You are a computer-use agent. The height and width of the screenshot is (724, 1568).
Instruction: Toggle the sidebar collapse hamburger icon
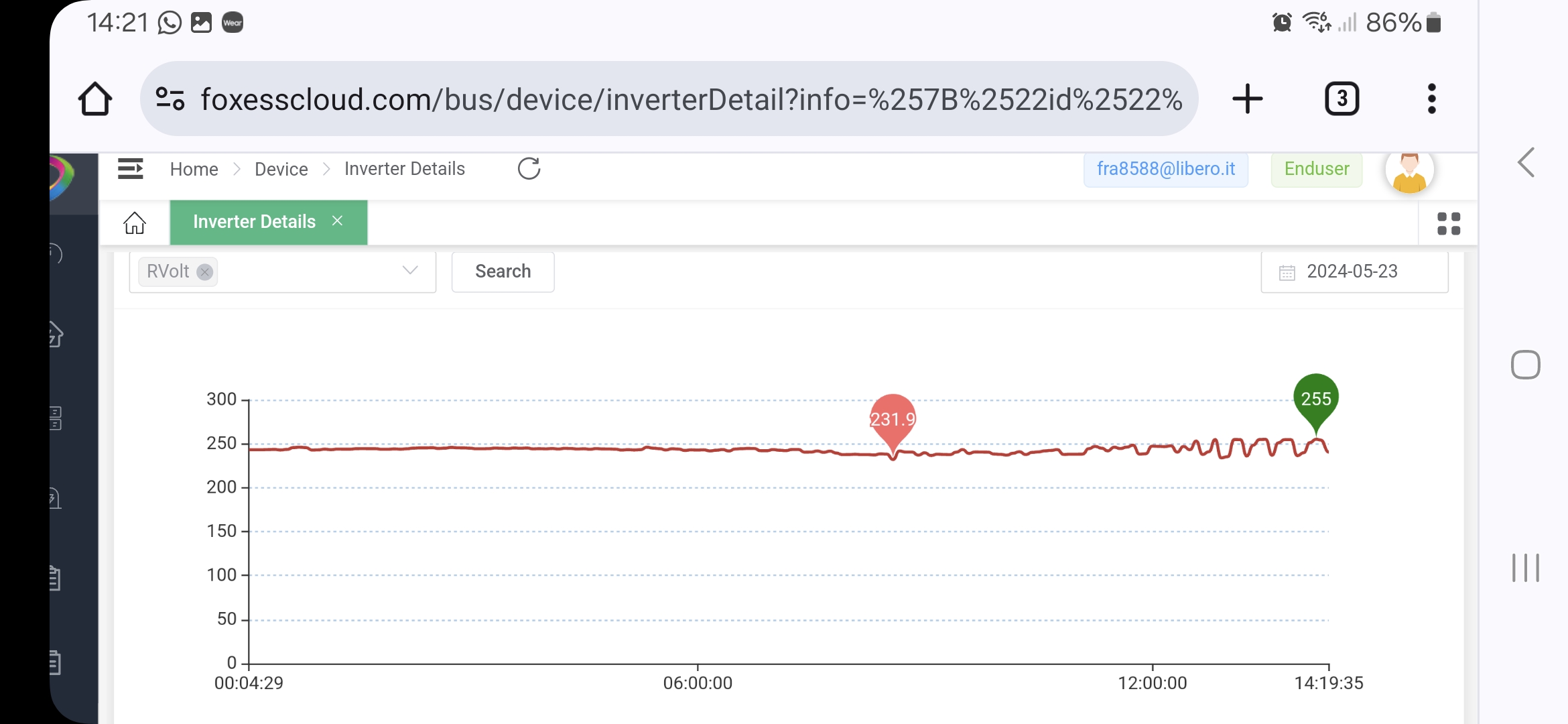point(131,169)
